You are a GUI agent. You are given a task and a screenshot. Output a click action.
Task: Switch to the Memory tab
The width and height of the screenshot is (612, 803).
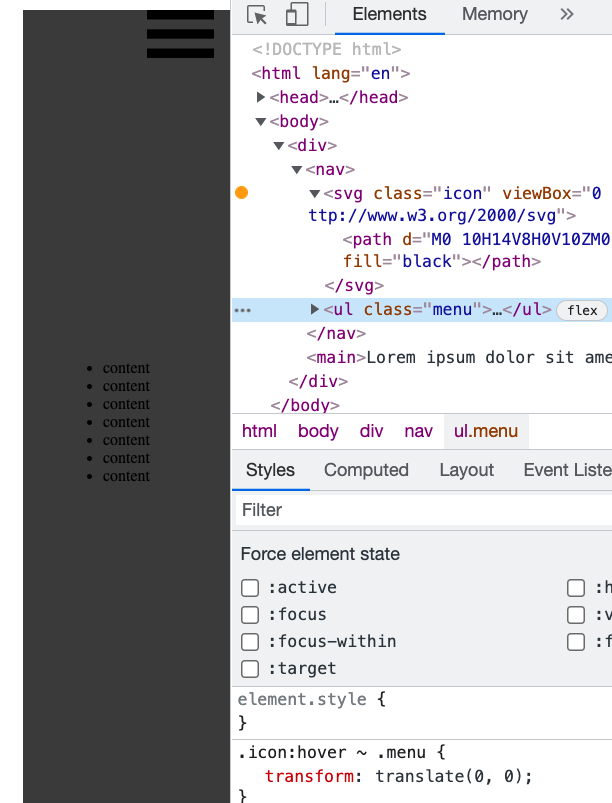pyautogui.click(x=495, y=14)
